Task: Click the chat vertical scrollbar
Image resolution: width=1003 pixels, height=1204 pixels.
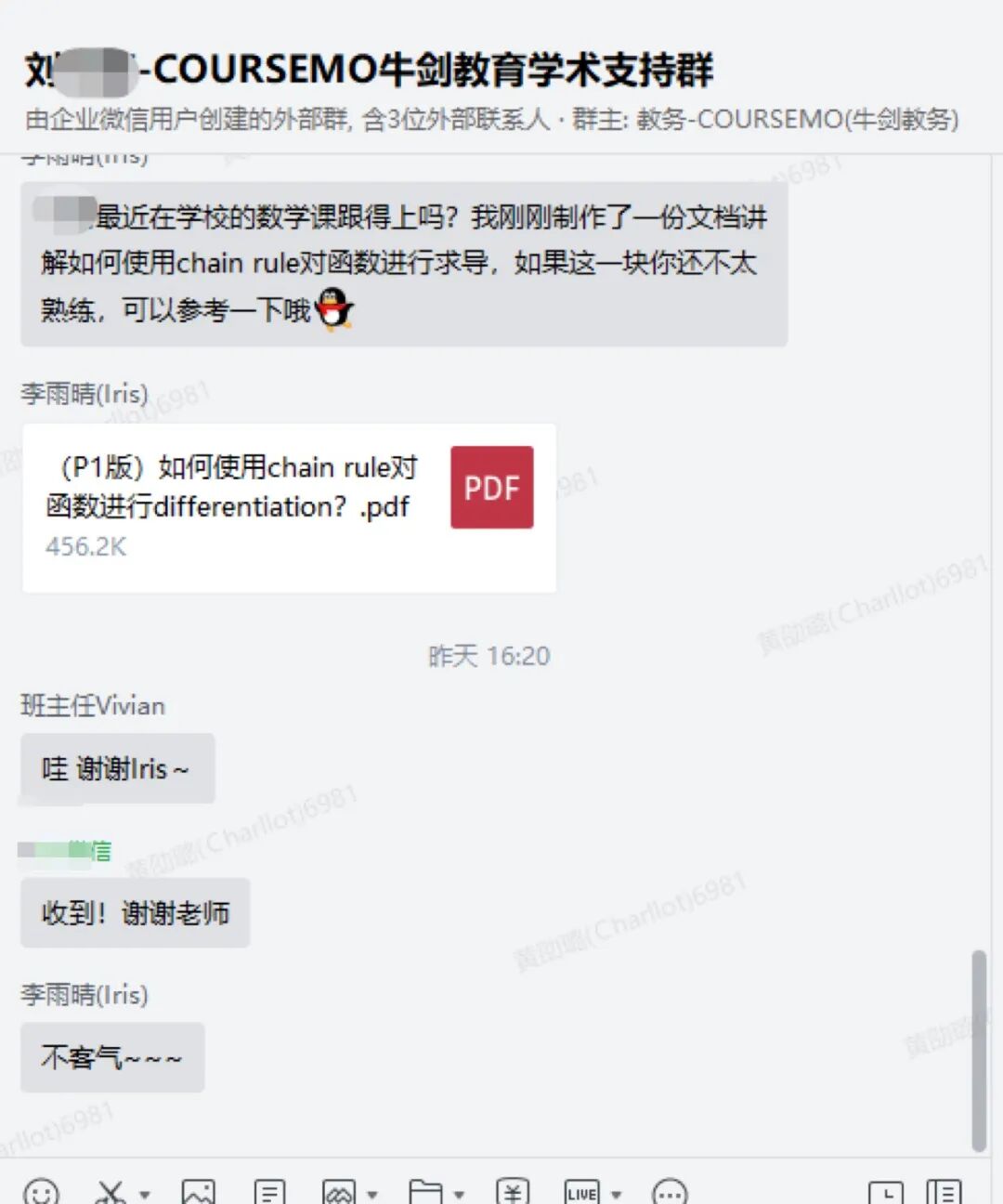Action: [978, 1050]
